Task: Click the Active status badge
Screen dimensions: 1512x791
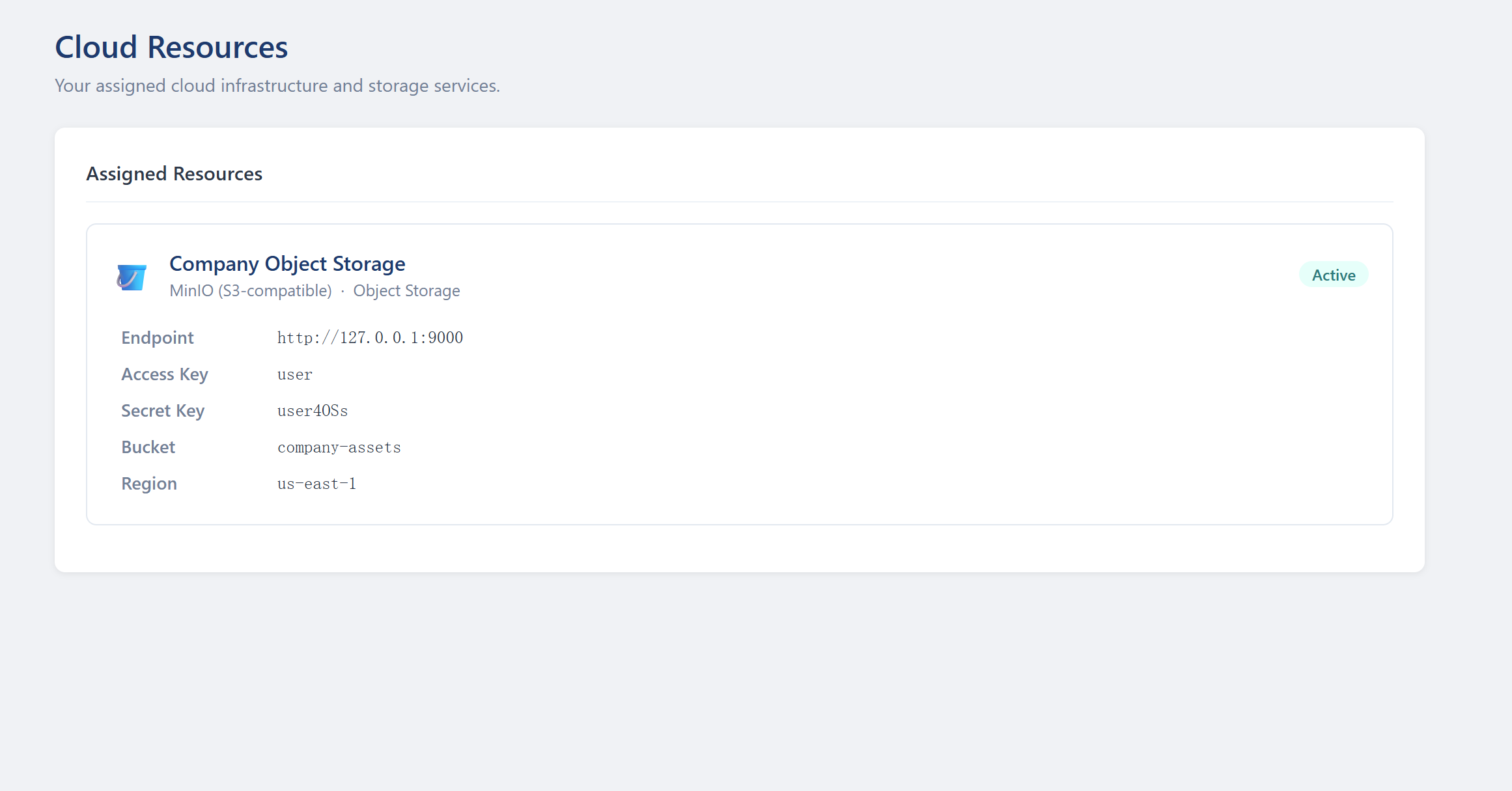Action: pyautogui.click(x=1333, y=275)
